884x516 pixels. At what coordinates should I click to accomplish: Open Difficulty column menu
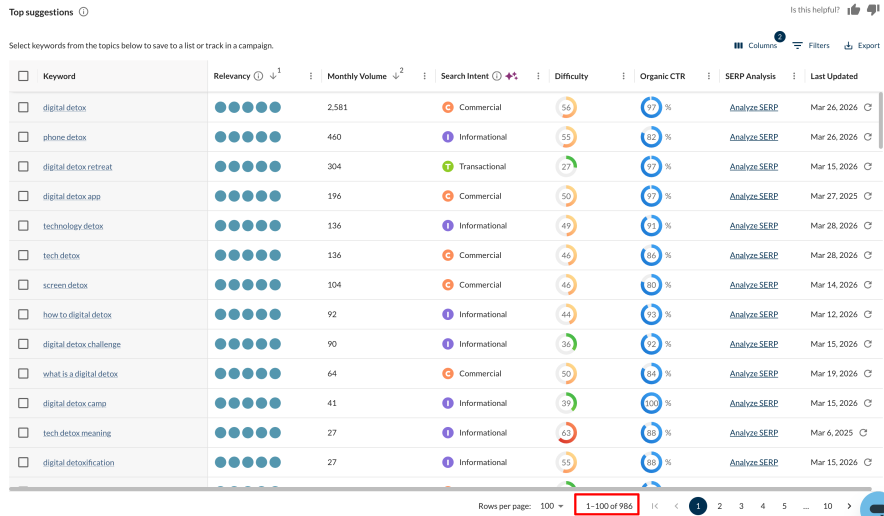point(624,76)
